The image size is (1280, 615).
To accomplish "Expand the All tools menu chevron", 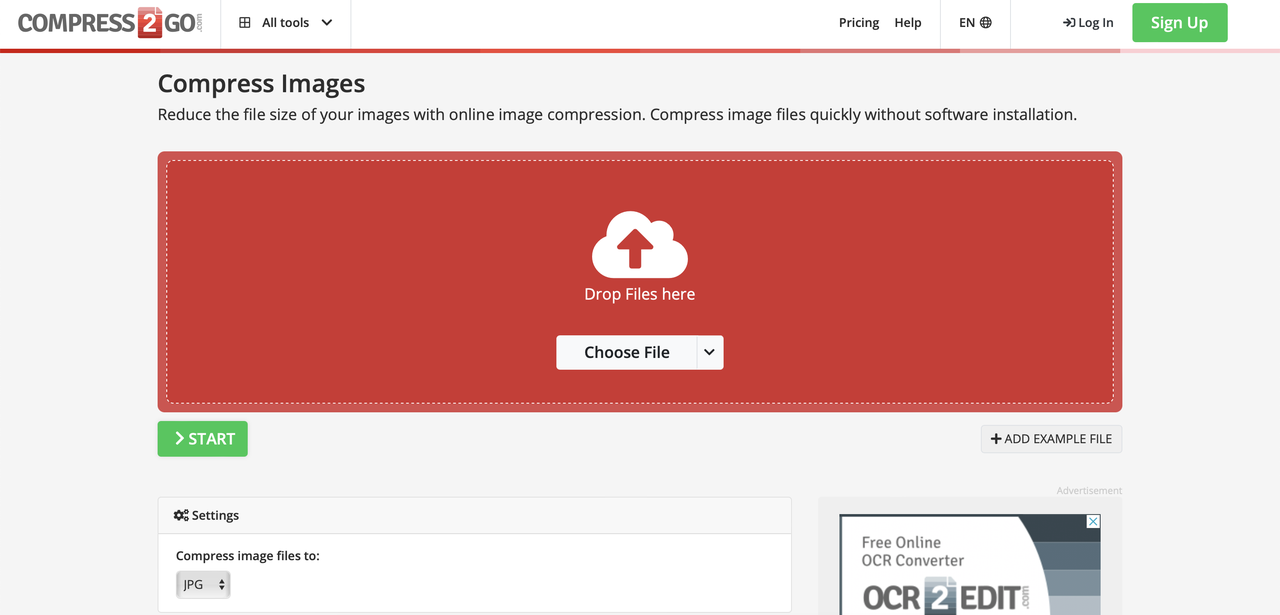I will pyautogui.click(x=327, y=22).
